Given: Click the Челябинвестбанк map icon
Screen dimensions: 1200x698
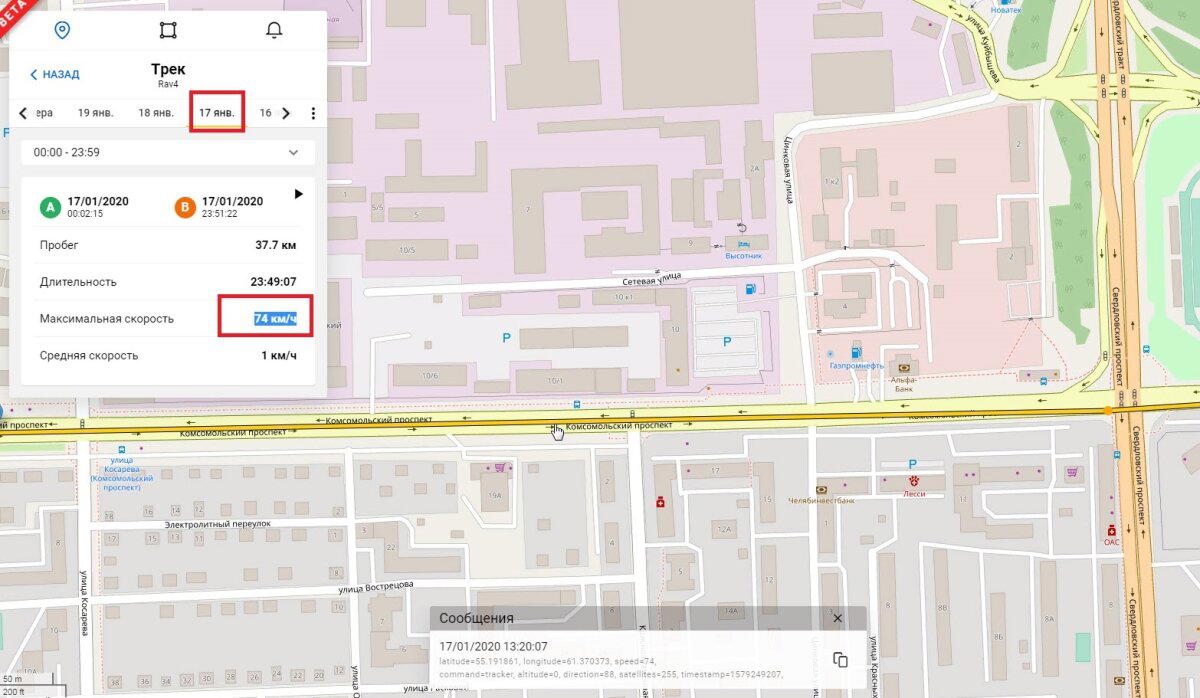Looking at the screenshot, I should [x=822, y=489].
